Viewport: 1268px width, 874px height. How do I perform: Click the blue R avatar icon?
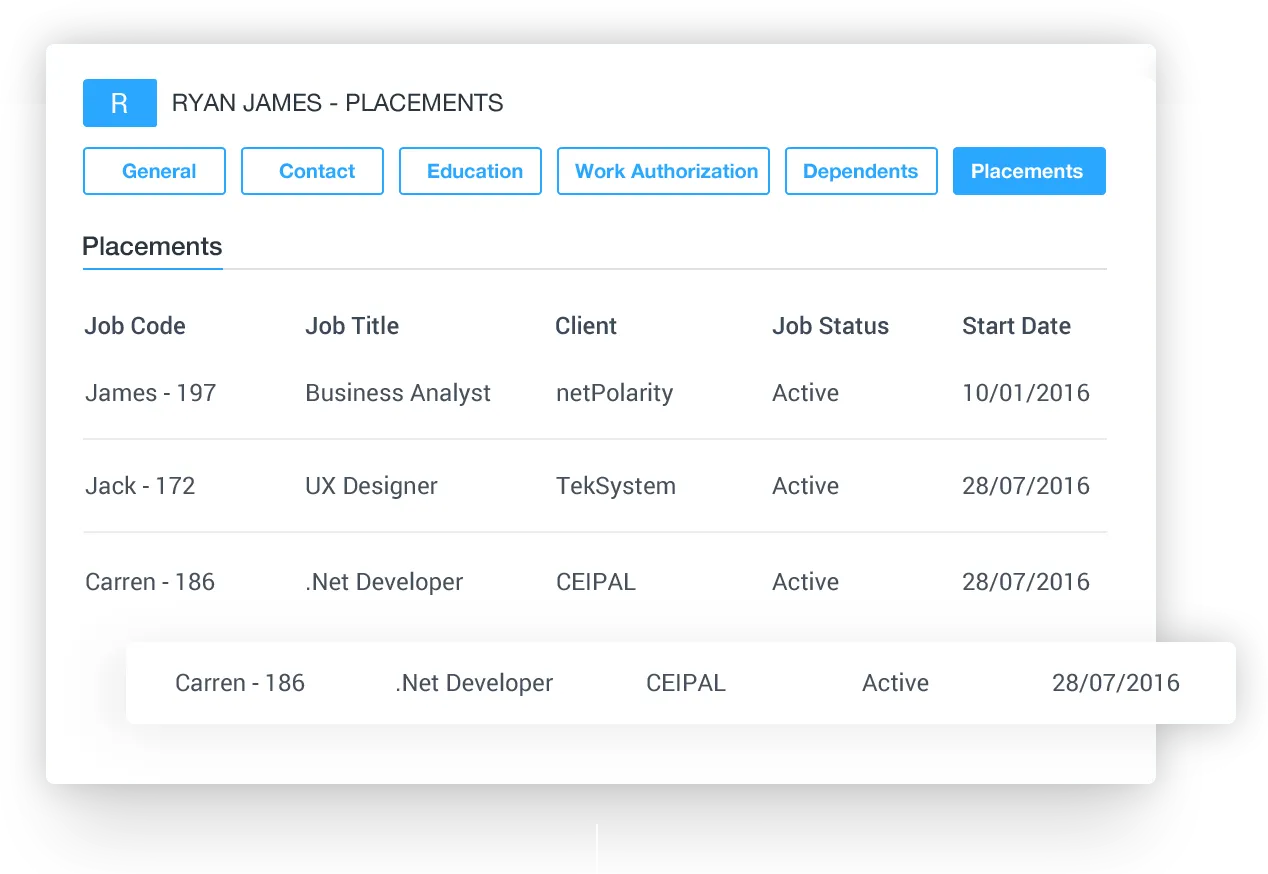[x=119, y=102]
